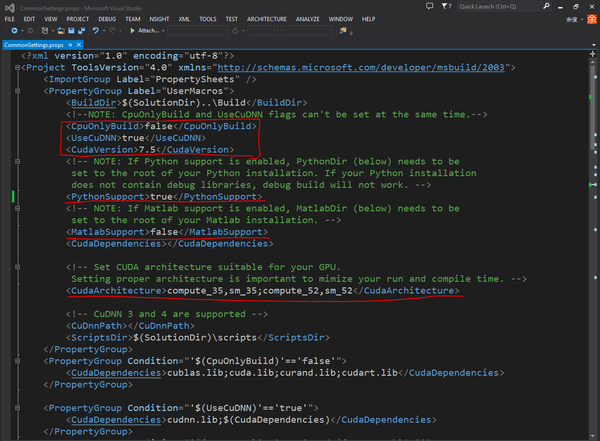Open the Attach button dropdown arrow
This screenshot has height=441, width=600.
tap(163, 31)
